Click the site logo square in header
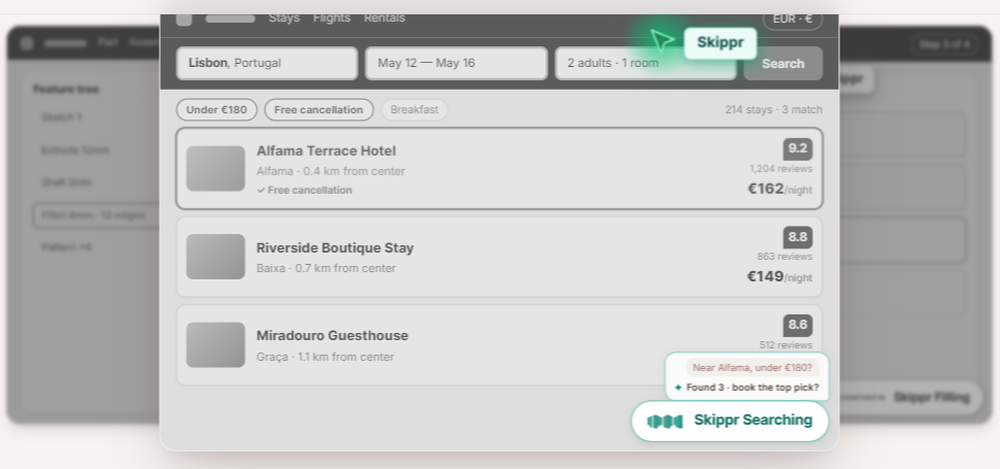Image resolution: width=1000 pixels, height=469 pixels. (x=184, y=19)
